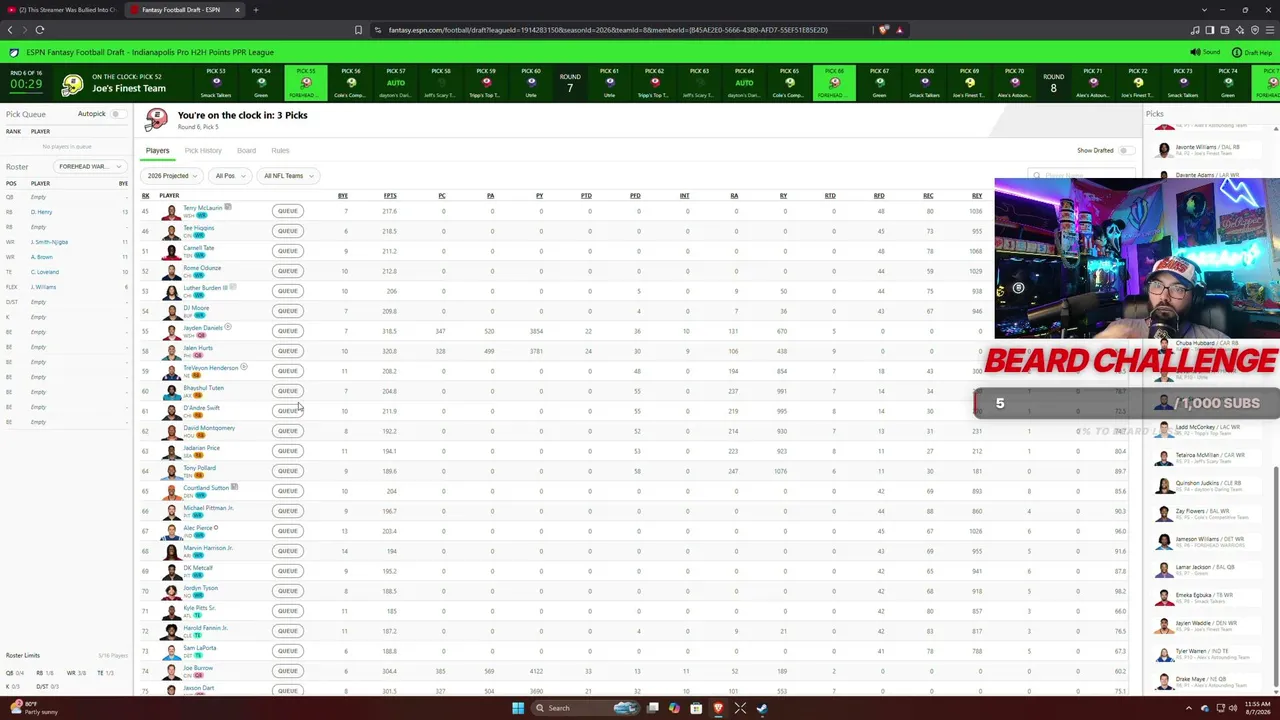Viewport: 1280px width, 720px height.
Task: Open the Windows Start menu
Action: 518,708
